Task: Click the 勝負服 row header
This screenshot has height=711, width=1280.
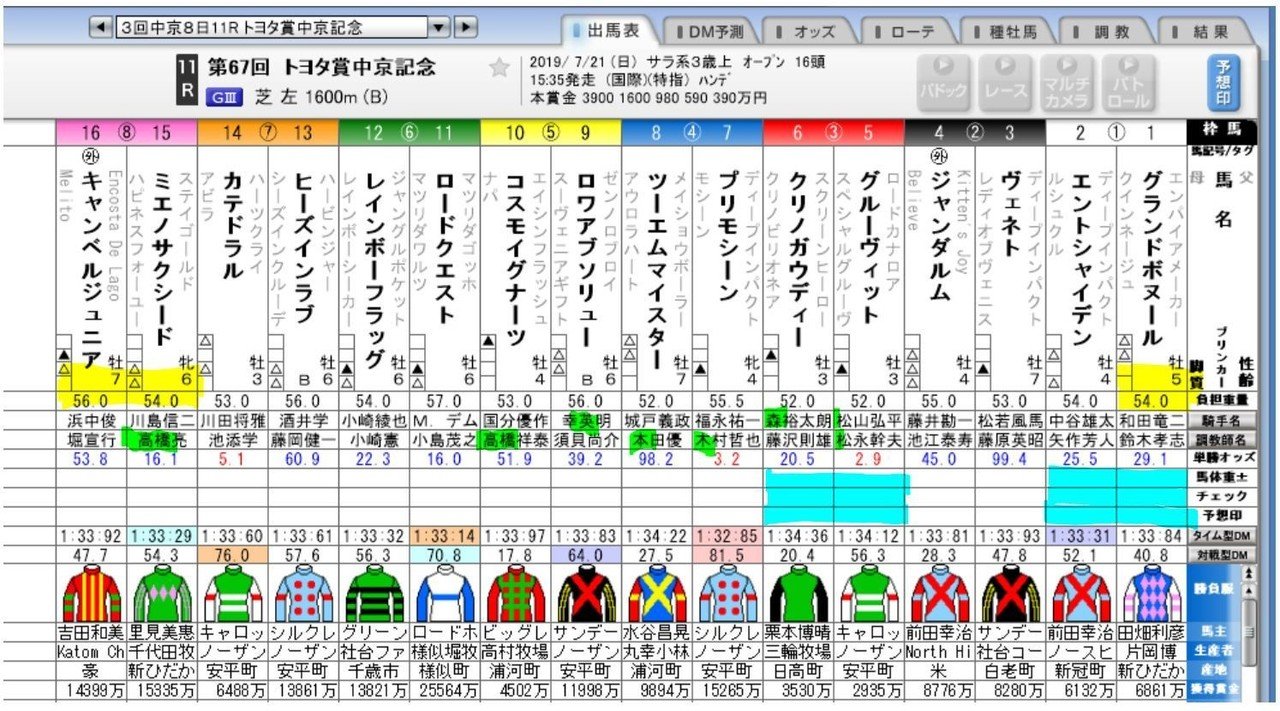Action: tap(1216, 591)
